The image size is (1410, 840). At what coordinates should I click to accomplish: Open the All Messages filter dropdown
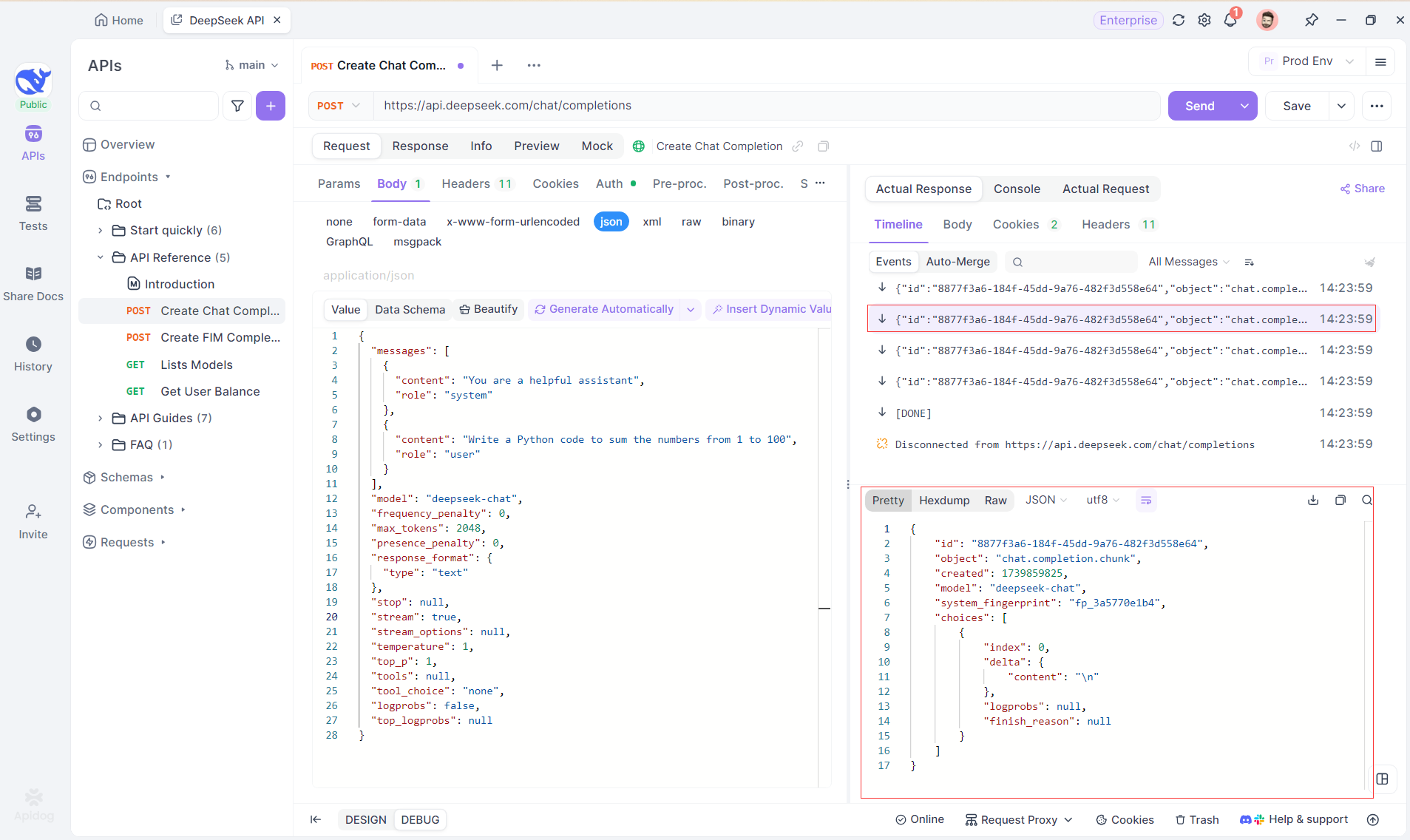[x=1189, y=262]
